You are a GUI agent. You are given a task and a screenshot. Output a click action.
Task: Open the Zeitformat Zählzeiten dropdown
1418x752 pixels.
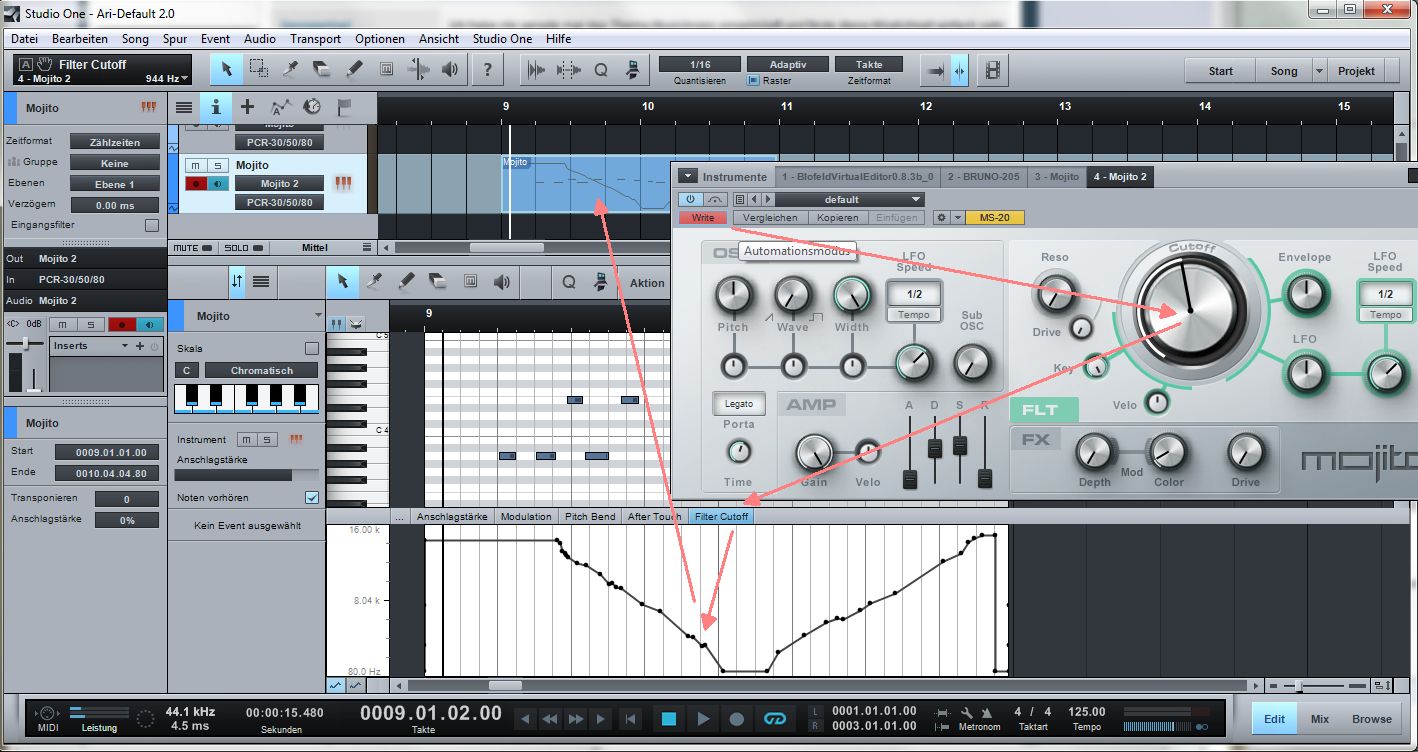click(x=114, y=142)
